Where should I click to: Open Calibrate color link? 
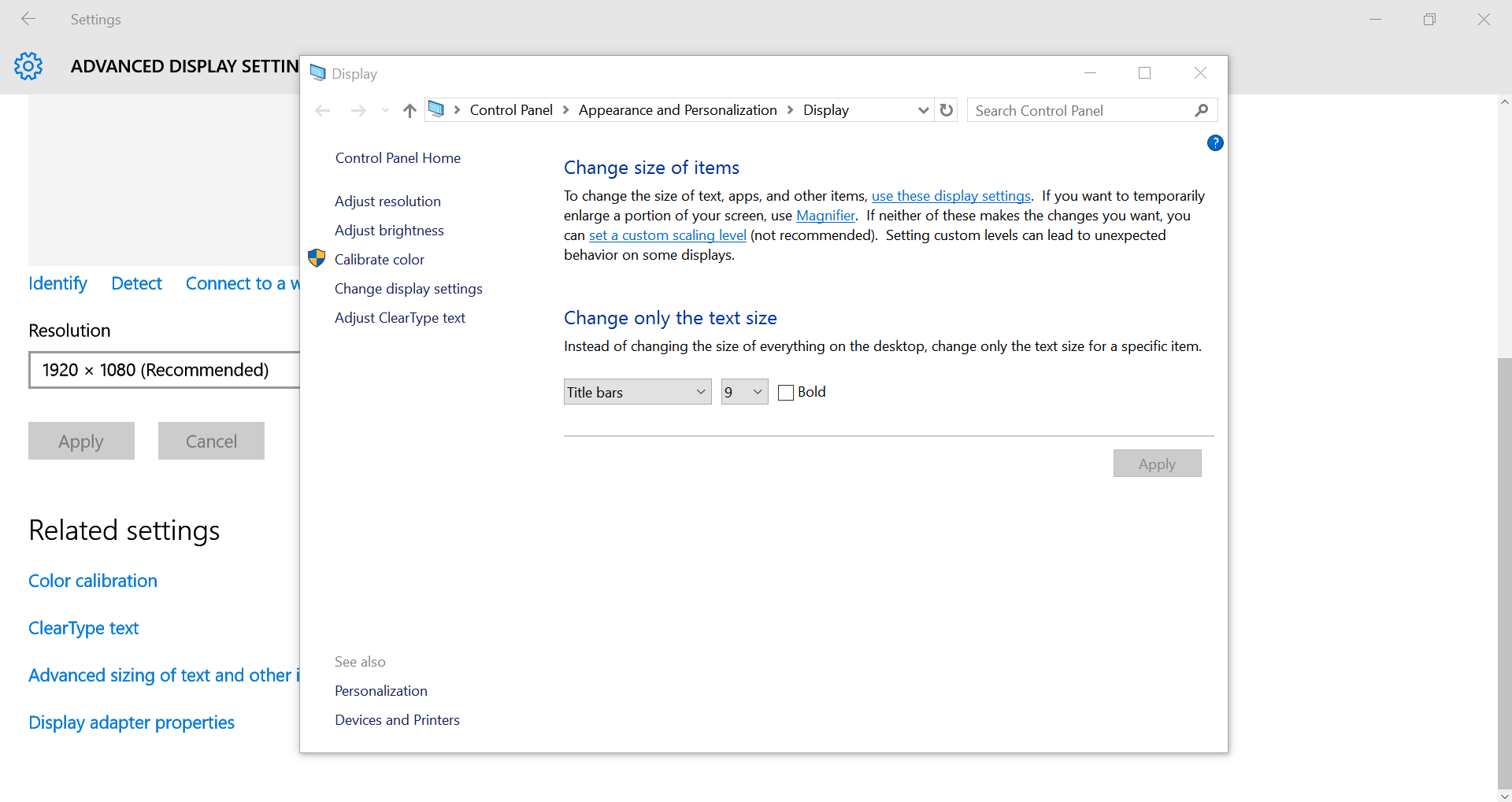point(379,260)
